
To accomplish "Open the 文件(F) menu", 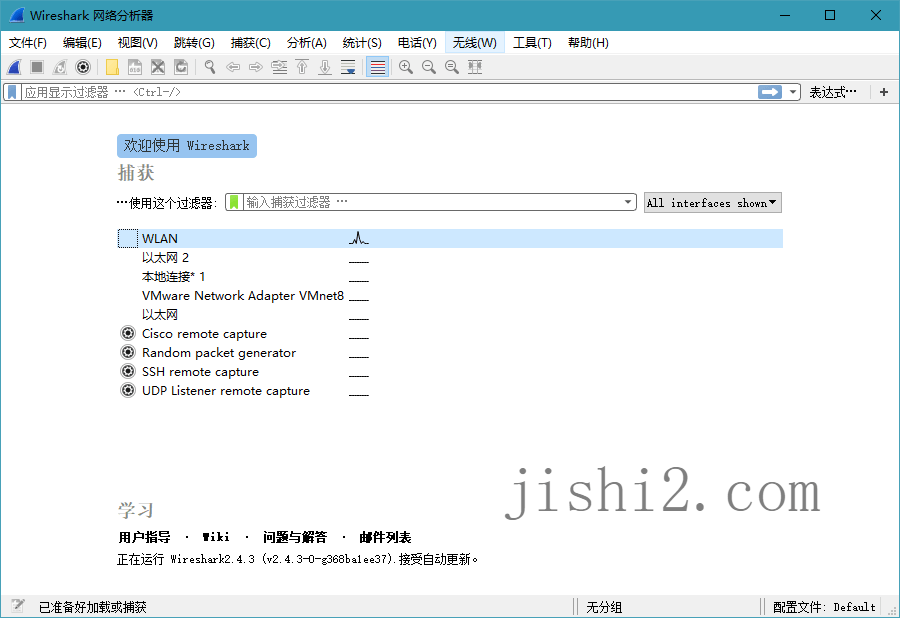I will [x=28, y=42].
